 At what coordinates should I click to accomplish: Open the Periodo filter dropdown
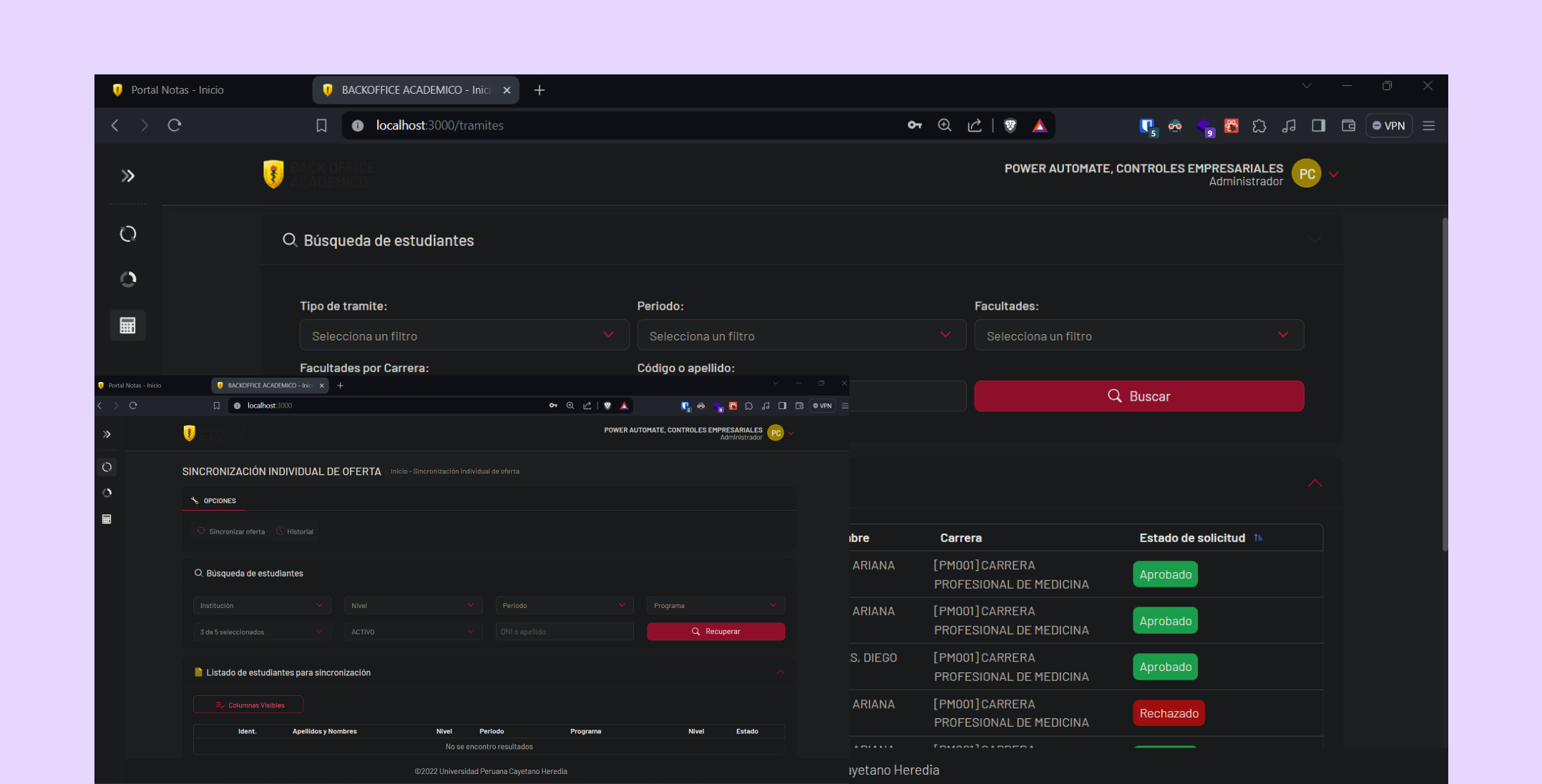pyautogui.click(x=801, y=335)
